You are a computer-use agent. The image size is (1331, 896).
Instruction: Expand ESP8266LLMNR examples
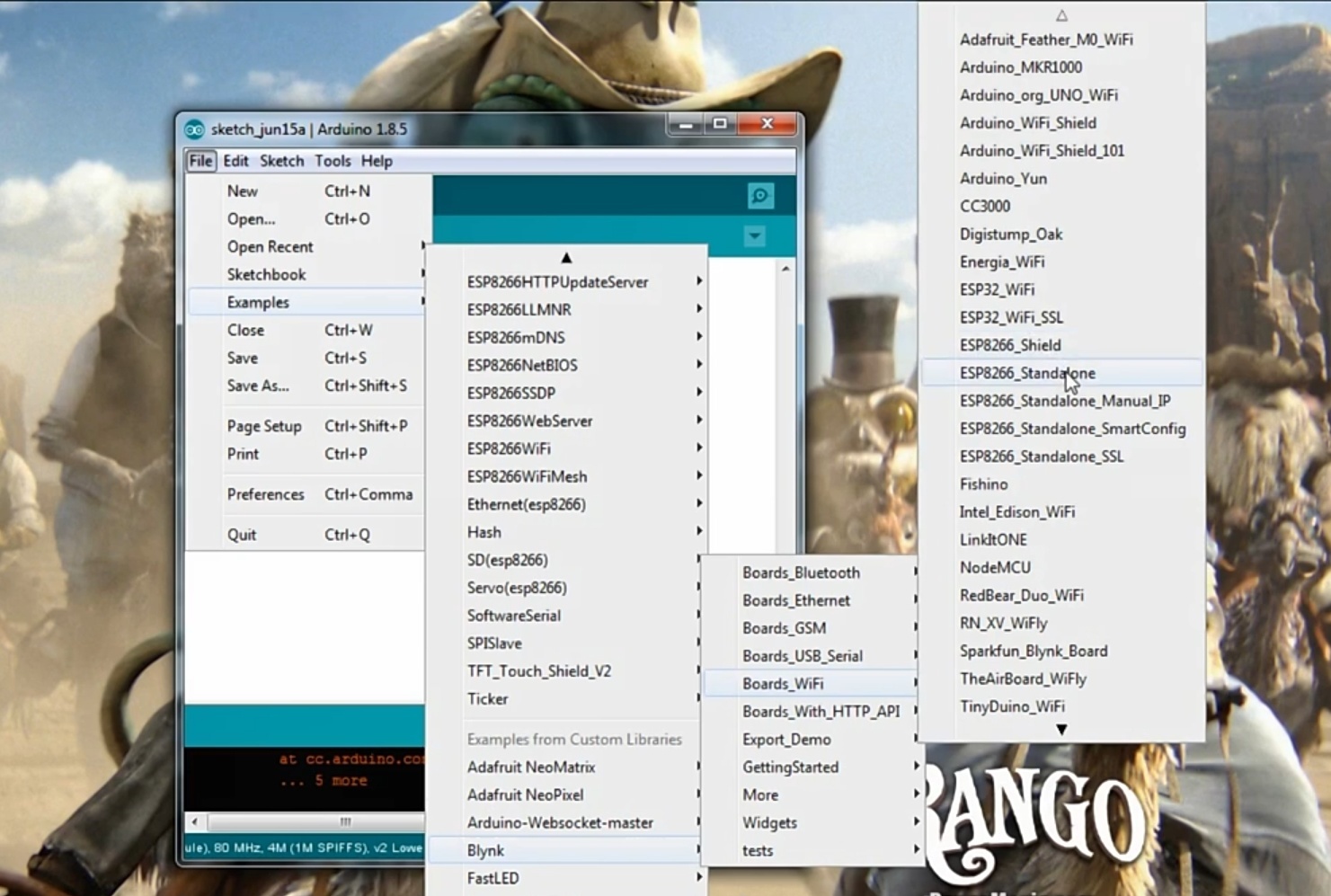(567, 309)
